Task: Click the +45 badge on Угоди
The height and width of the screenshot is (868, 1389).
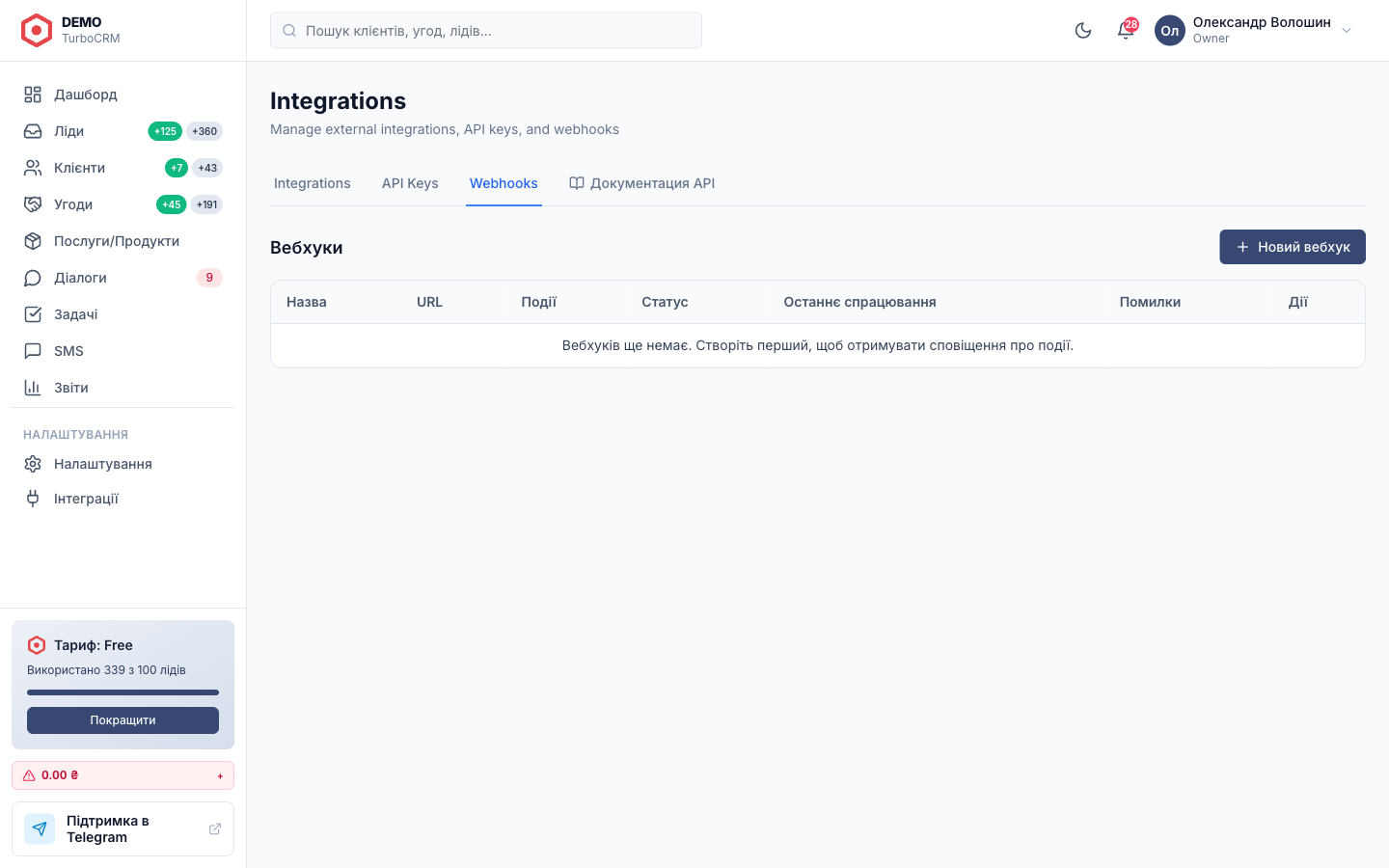Action: point(172,204)
